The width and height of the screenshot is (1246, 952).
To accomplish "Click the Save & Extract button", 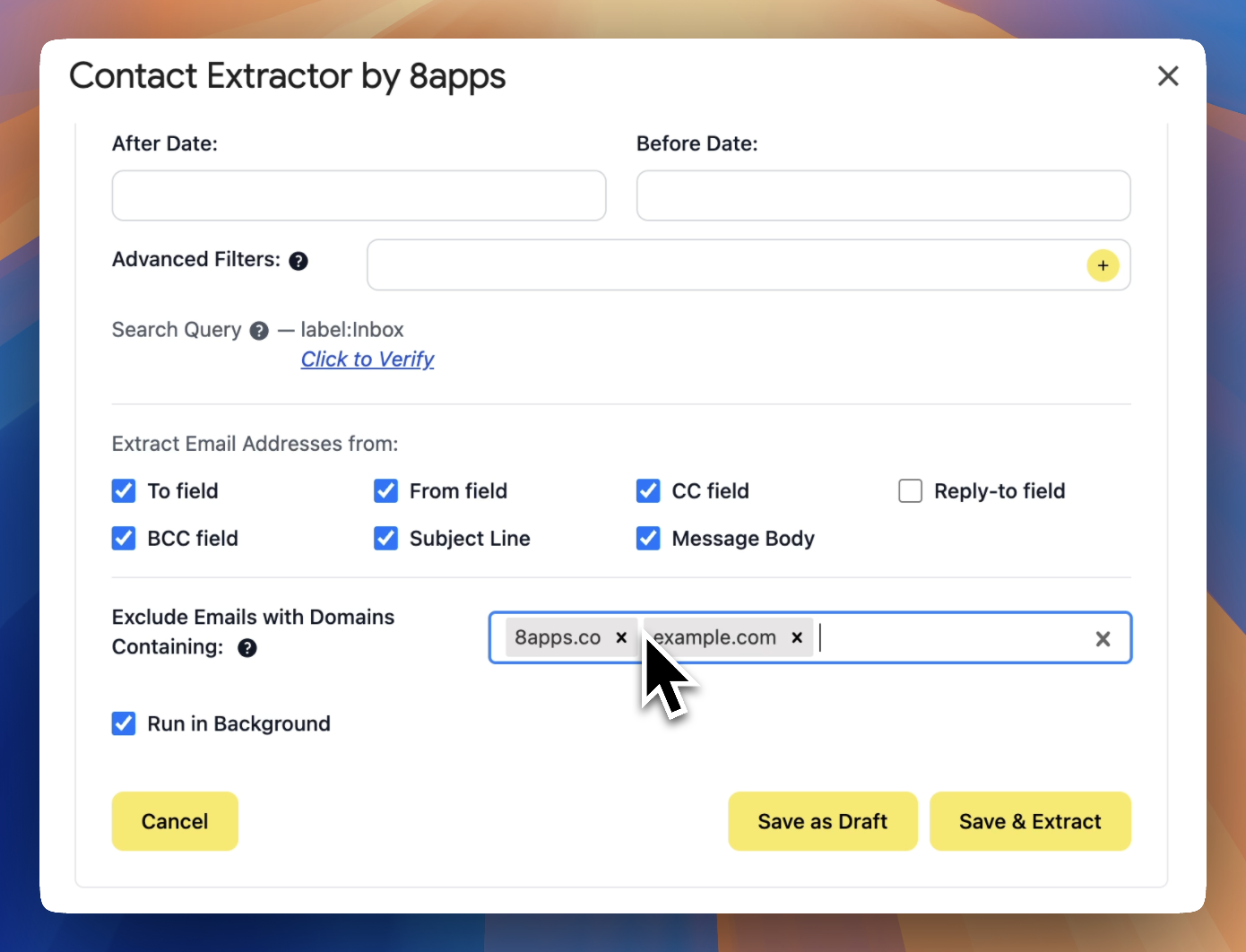I will pos(1030,821).
